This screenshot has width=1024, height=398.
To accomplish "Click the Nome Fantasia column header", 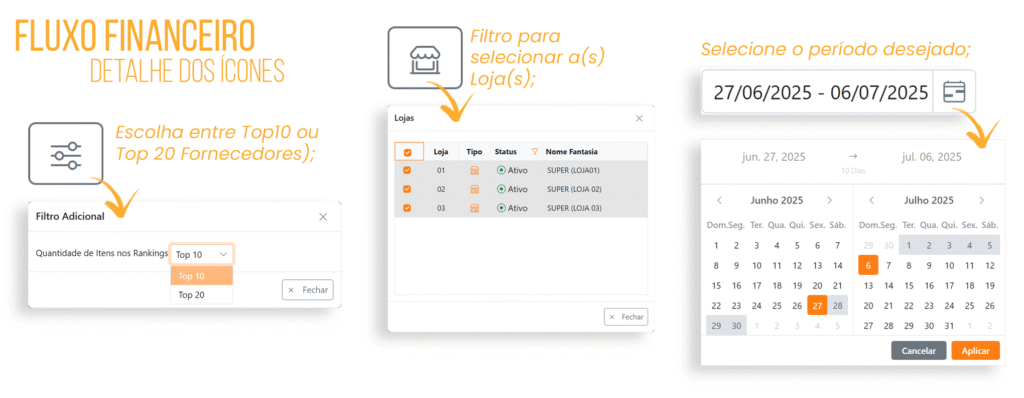I will [x=571, y=152].
